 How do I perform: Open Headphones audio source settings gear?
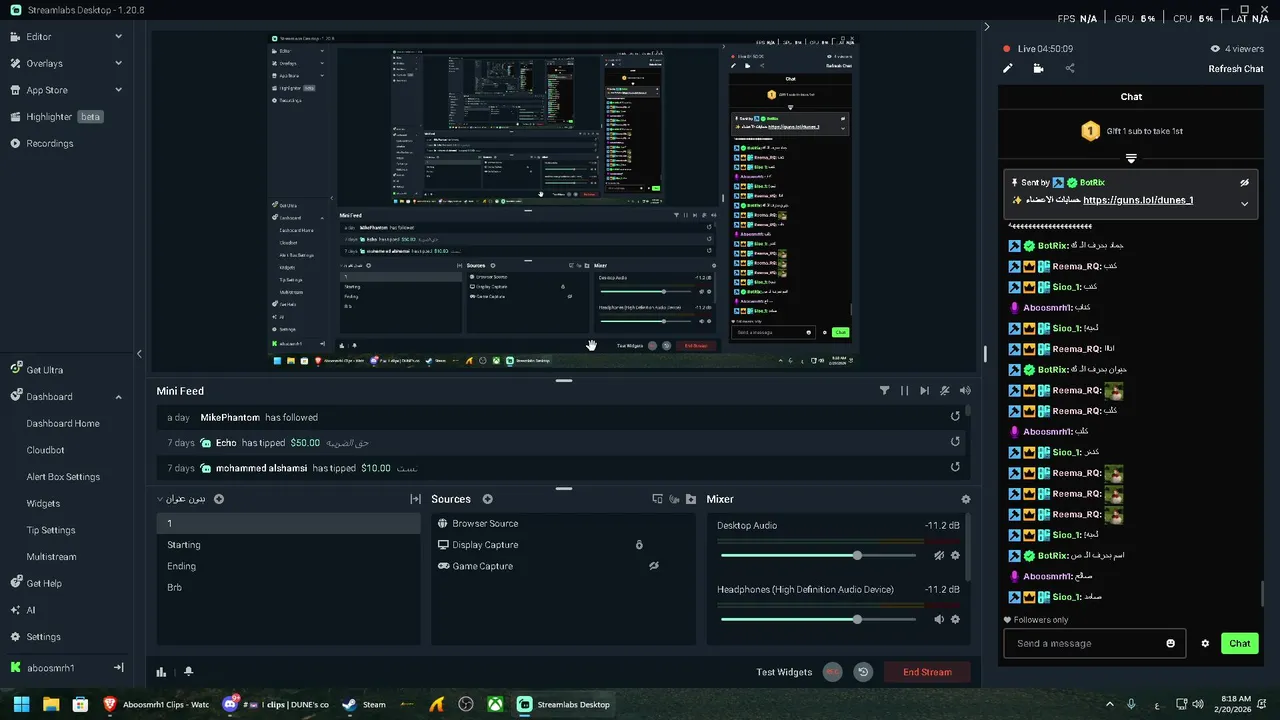click(x=955, y=619)
